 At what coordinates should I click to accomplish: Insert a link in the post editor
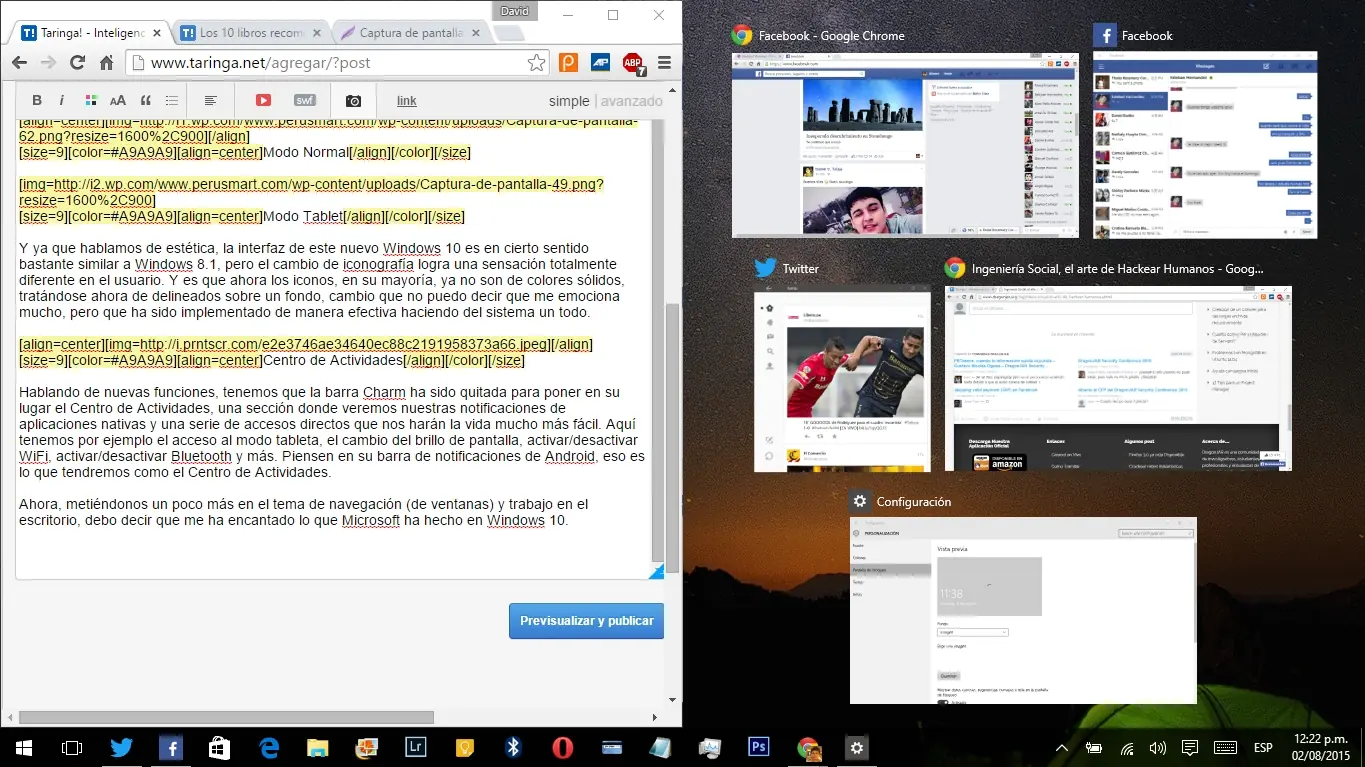click(407, 101)
